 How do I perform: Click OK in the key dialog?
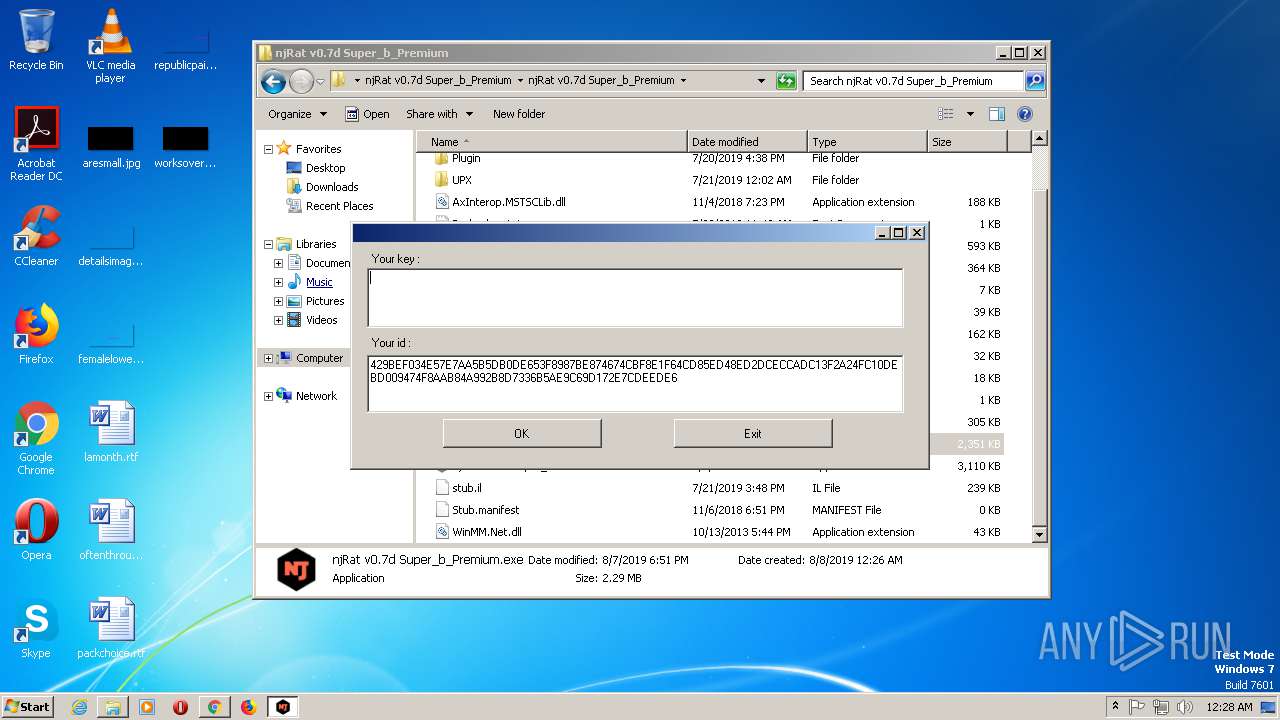point(522,433)
